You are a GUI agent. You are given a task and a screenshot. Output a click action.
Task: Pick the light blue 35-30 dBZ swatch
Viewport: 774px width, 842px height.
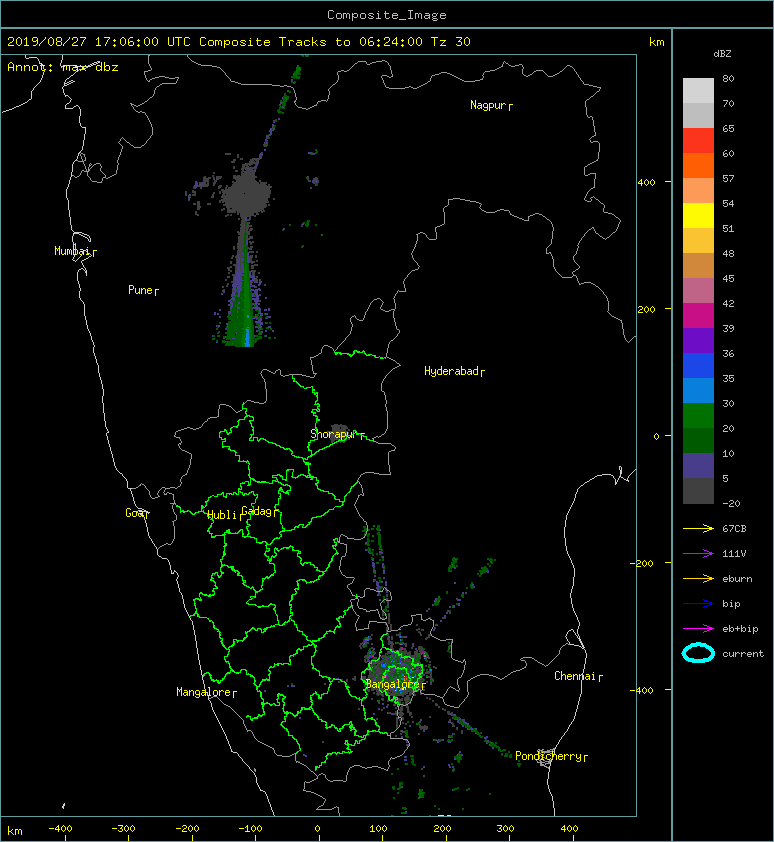pos(698,390)
